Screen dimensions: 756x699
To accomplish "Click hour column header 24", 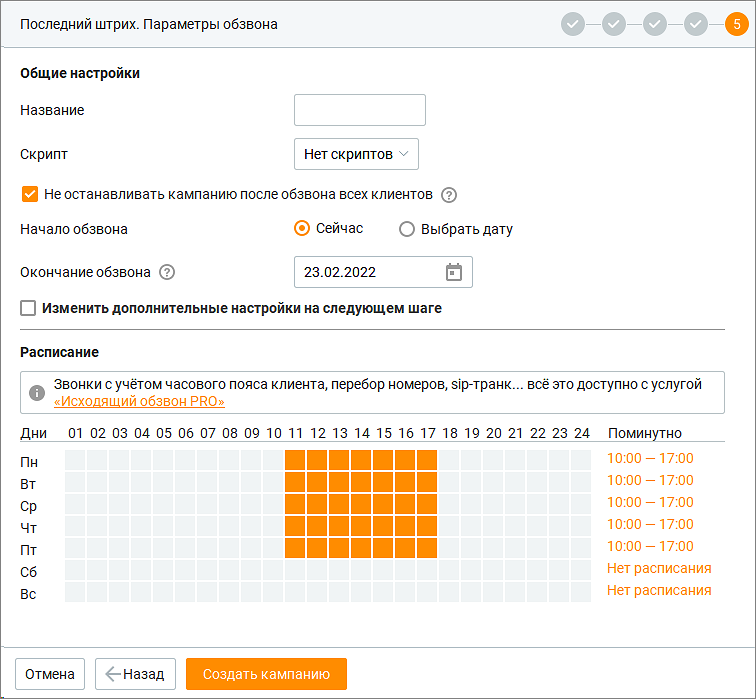I will (x=582, y=433).
